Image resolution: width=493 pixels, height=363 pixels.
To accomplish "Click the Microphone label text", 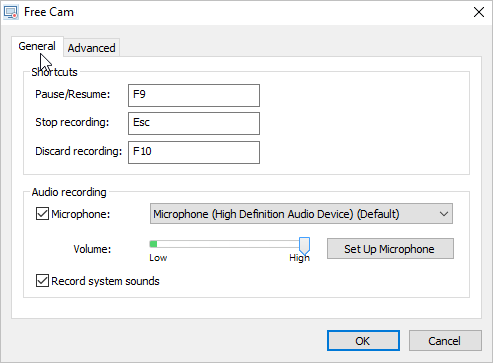I will (81, 214).
